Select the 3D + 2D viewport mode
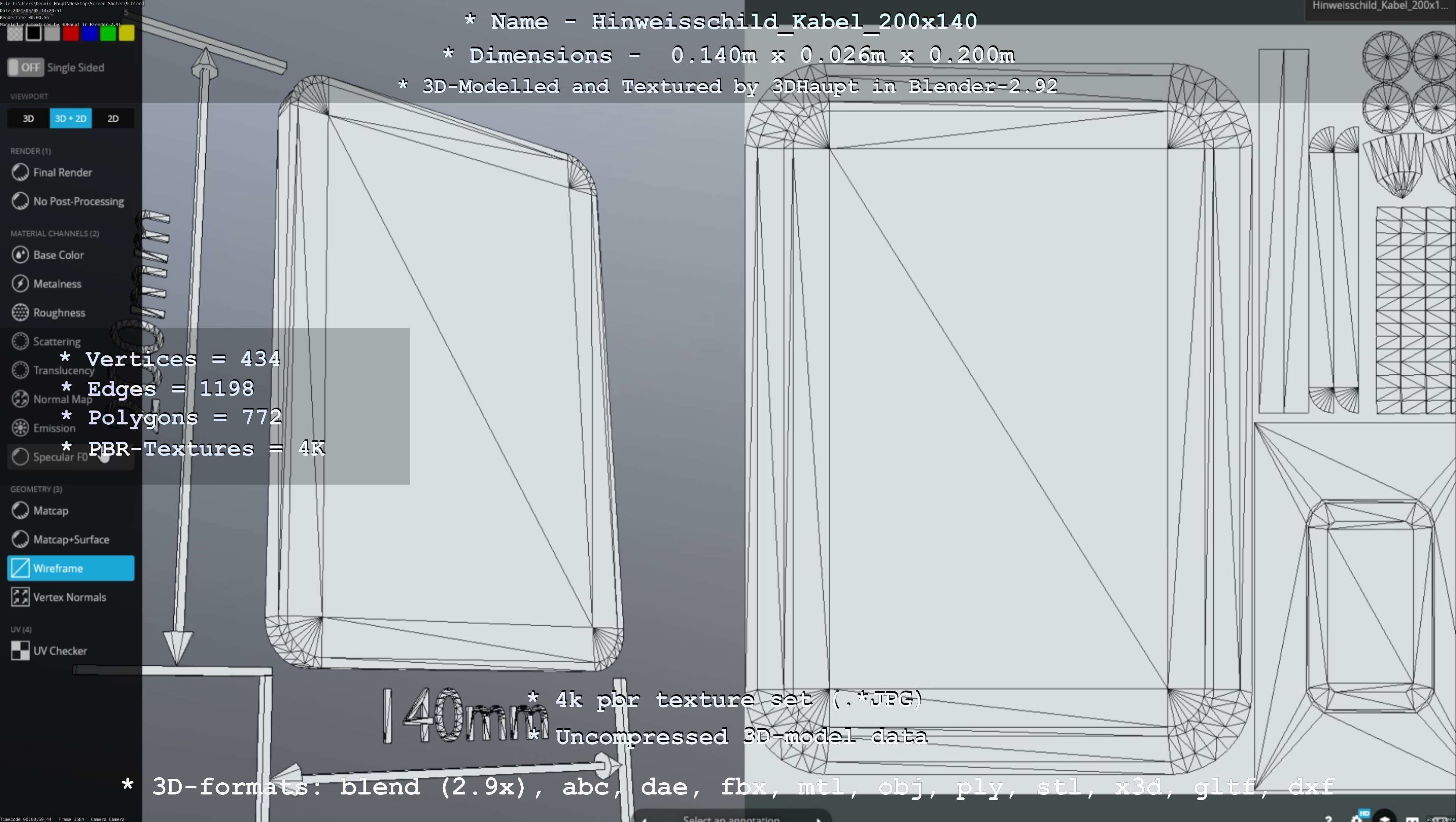 click(71, 119)
